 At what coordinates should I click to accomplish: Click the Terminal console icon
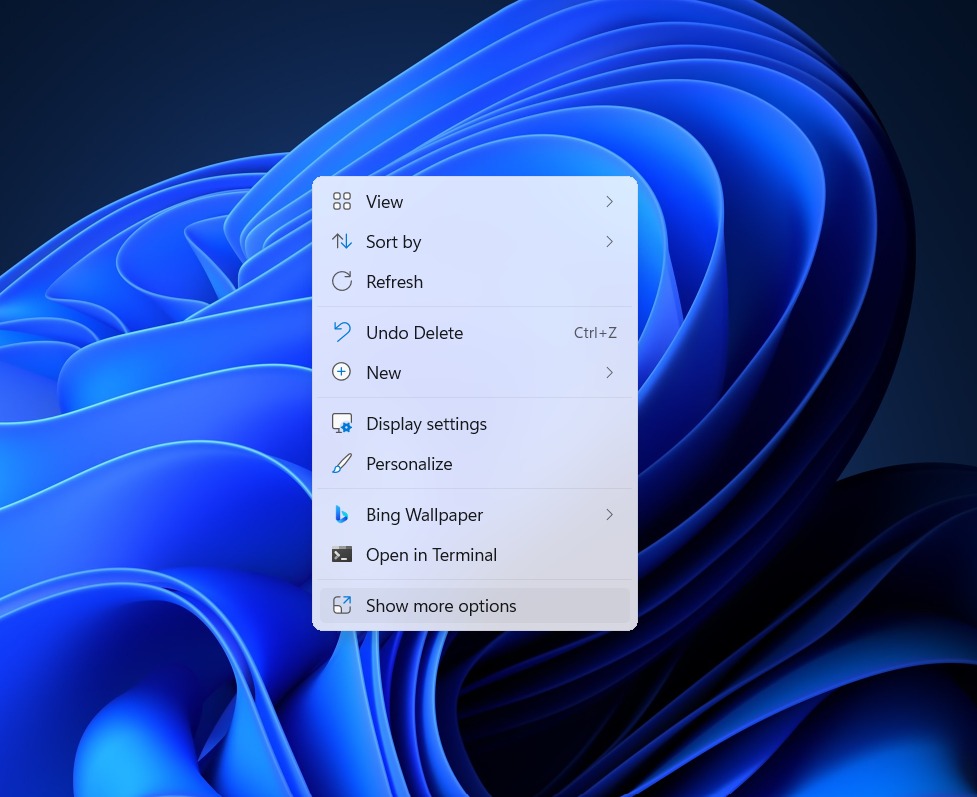(x=341, y=554)
